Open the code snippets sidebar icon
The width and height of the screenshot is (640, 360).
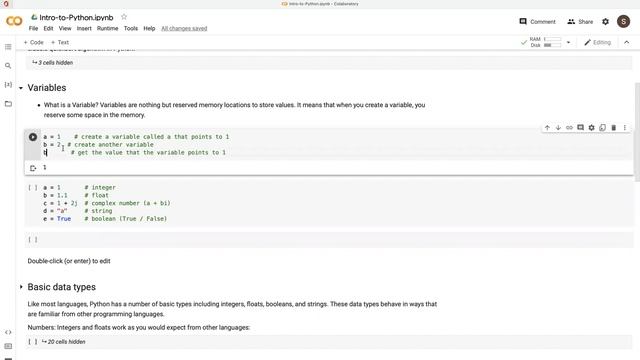tap(8, 332)
